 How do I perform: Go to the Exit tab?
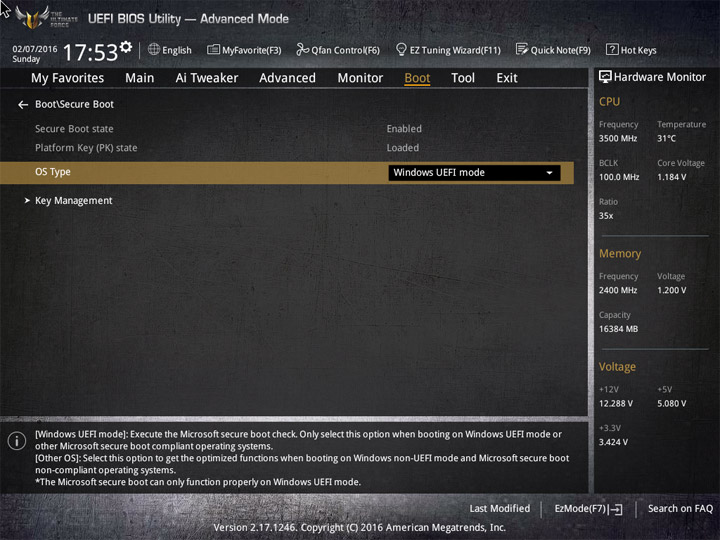click(x=507, y=78)
